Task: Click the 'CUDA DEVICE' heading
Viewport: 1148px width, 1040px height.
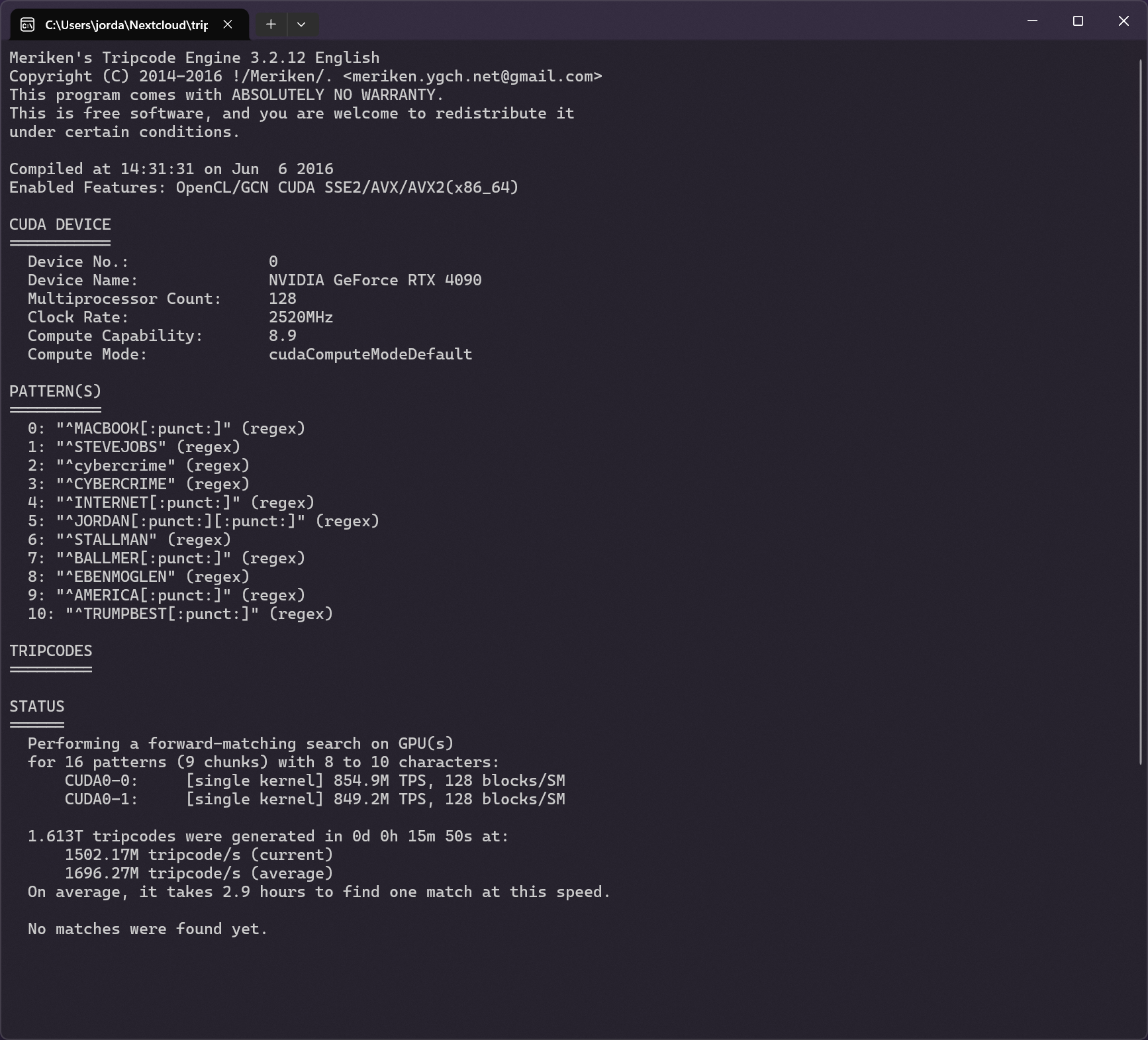Action: pyautogui.click(x=60, y=225)
